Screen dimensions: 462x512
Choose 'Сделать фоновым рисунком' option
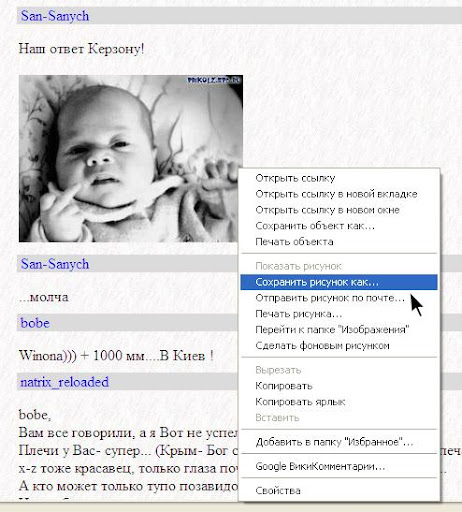[339, 346]
